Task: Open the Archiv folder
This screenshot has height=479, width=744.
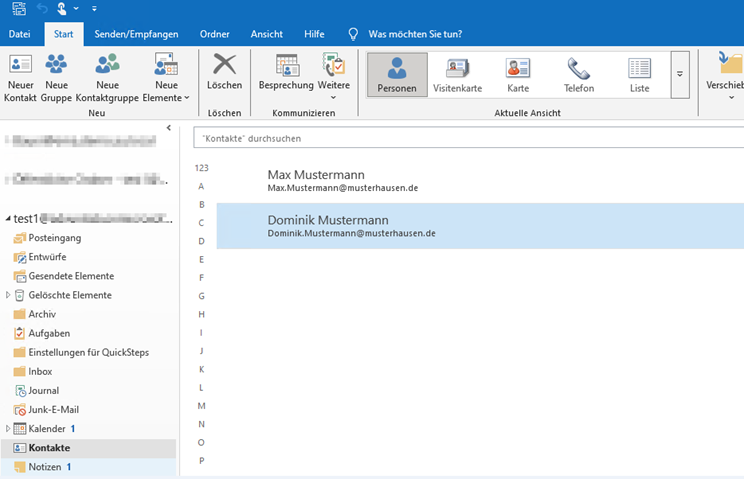Action: tap(42, 314)
